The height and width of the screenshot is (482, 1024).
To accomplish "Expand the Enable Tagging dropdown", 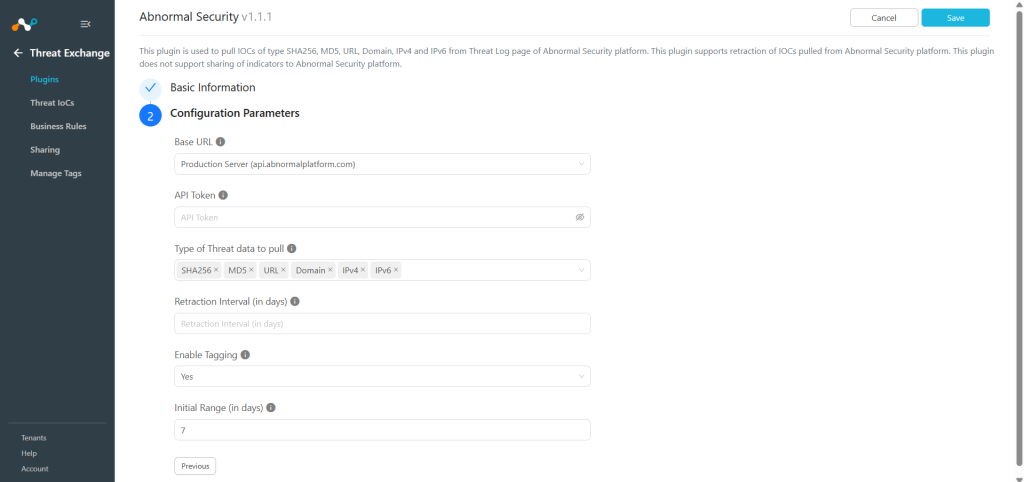I will tap(382, 376).
